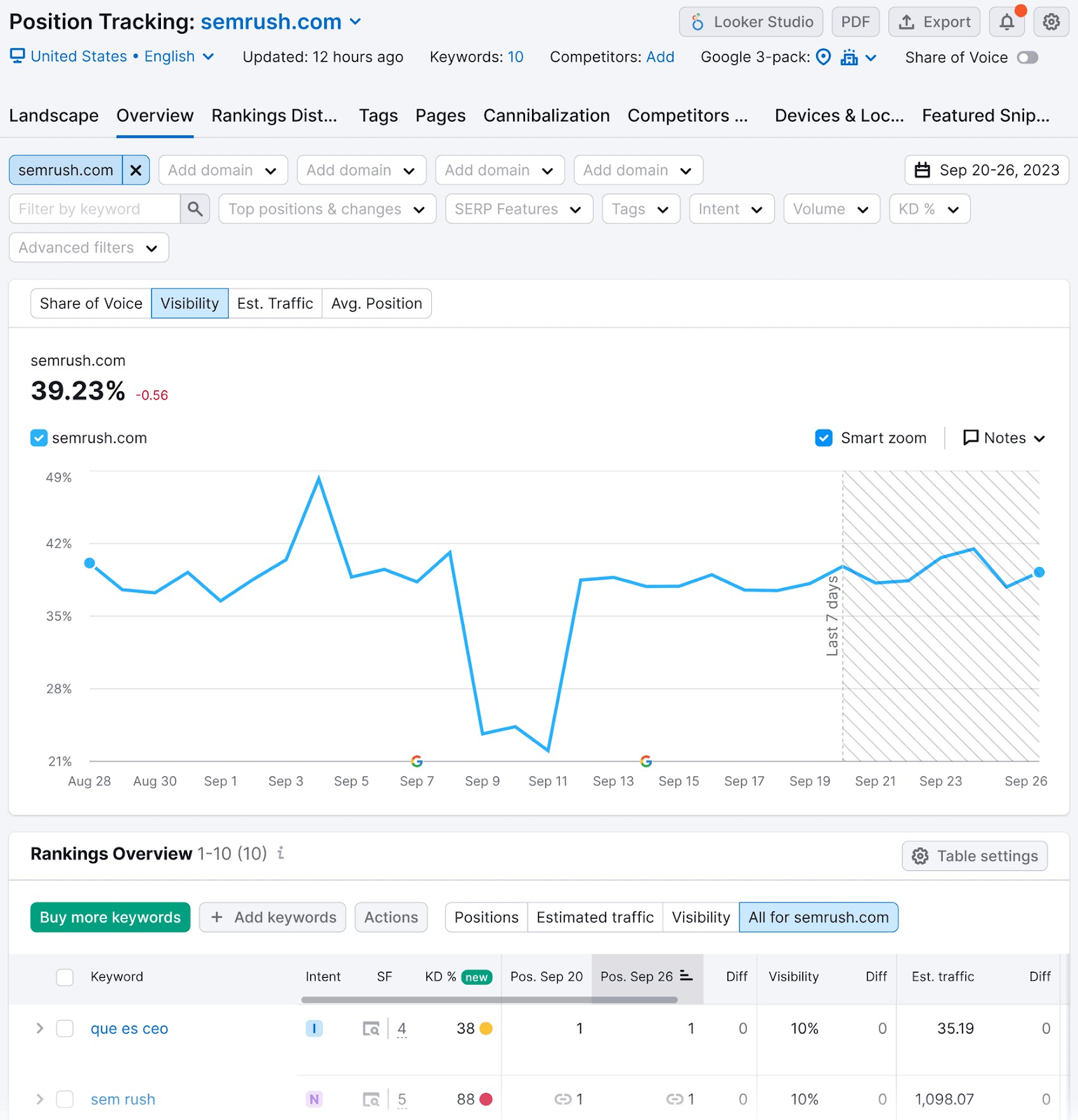
Task: Click the notification bell icon
Action: [1007, 22]
